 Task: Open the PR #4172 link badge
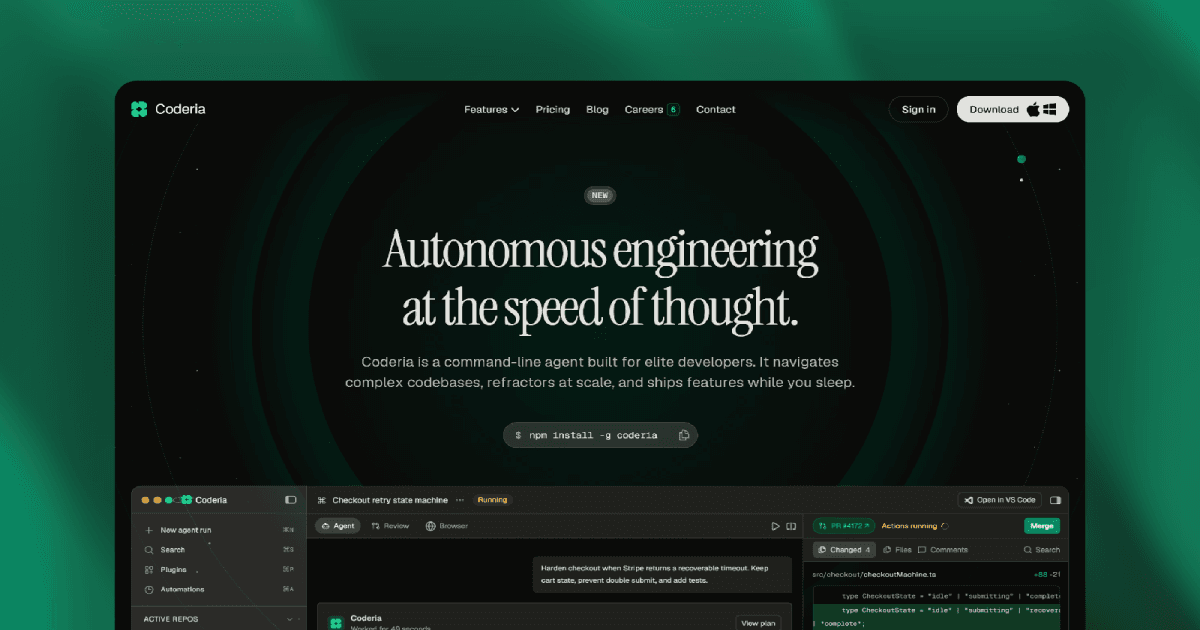pyautogui.click(x=844, y=525)
